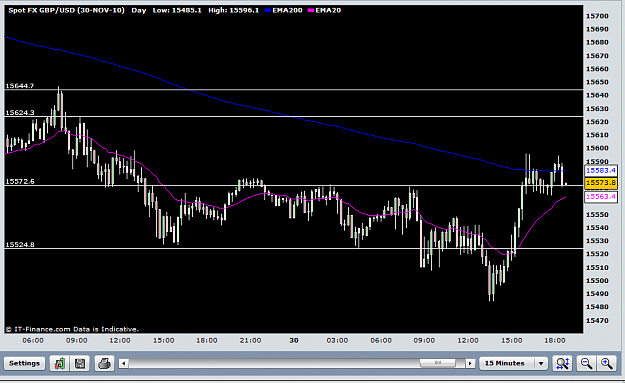Click the 15572.6 horizontal line label
This screenshot has width=625, height=383.
click(20, 181)
